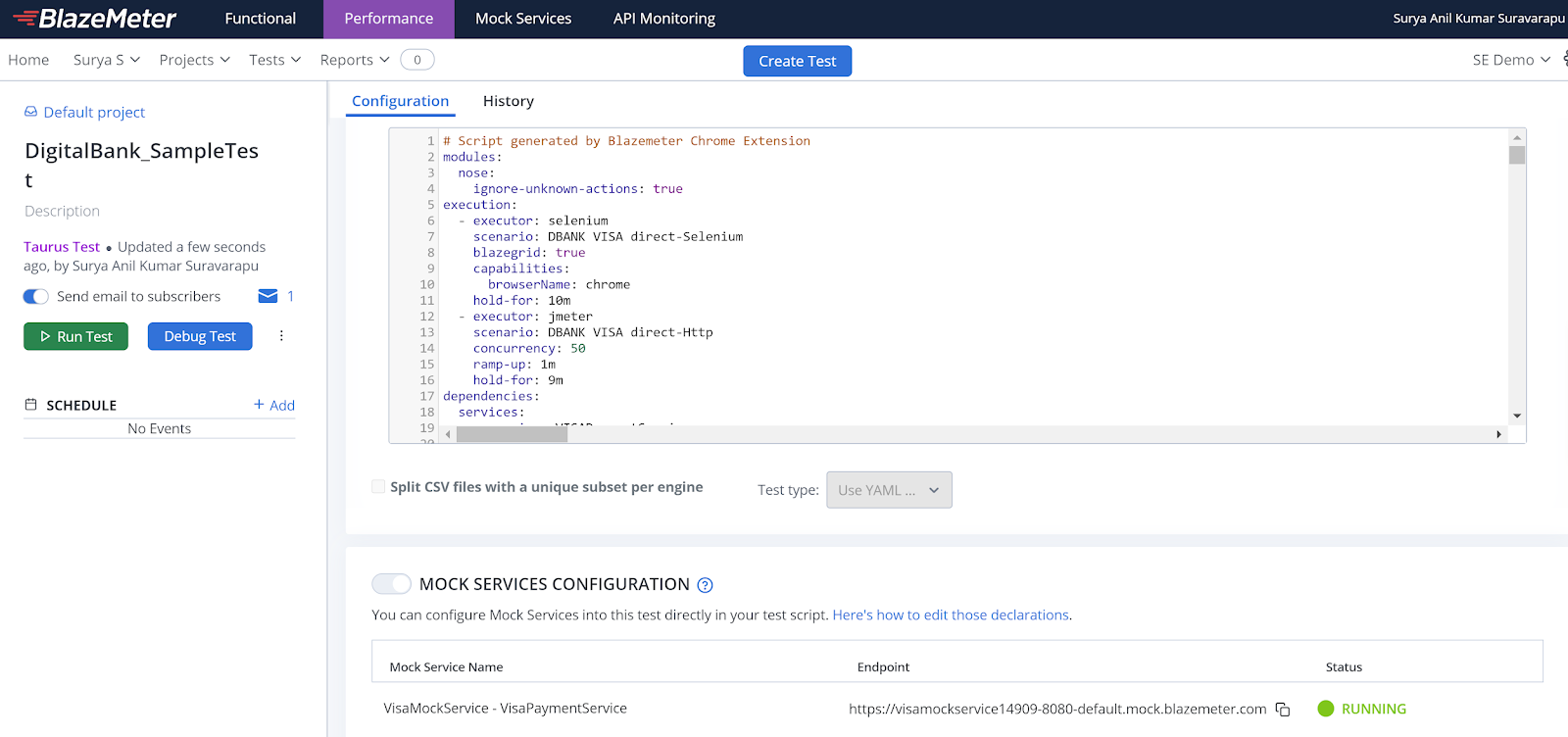Click the reports count badge showing 0

pyautogui.click(x=417, y=60)
